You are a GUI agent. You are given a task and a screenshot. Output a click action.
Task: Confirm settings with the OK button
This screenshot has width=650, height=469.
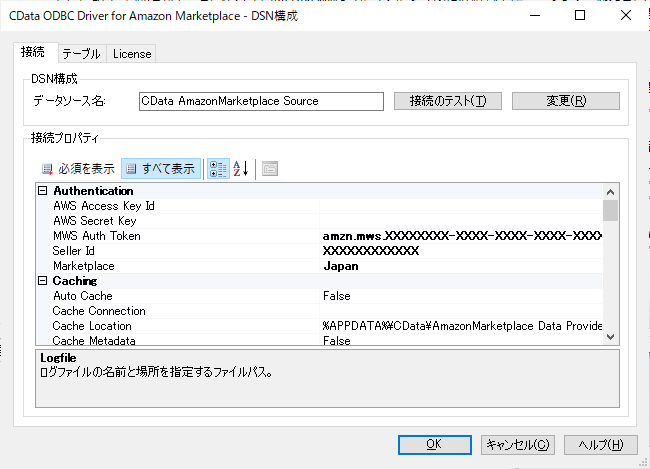[434, 445]
